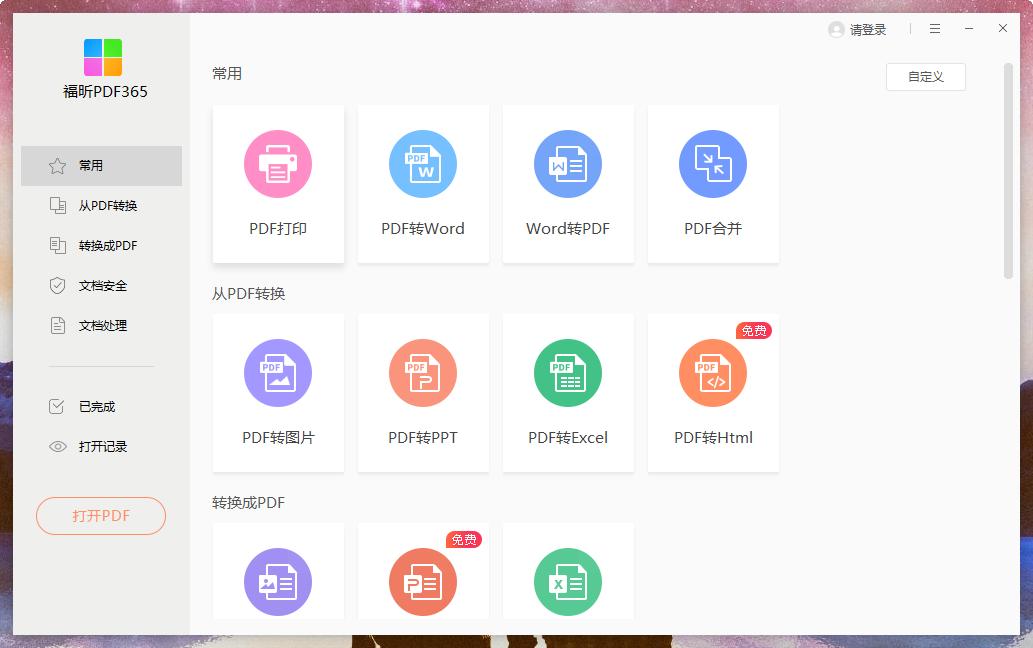The width and height of the screenshot is (1033, 648).
Task: Open the green Excel-to-PDF tool icon
Action: [x=568, y=582]
